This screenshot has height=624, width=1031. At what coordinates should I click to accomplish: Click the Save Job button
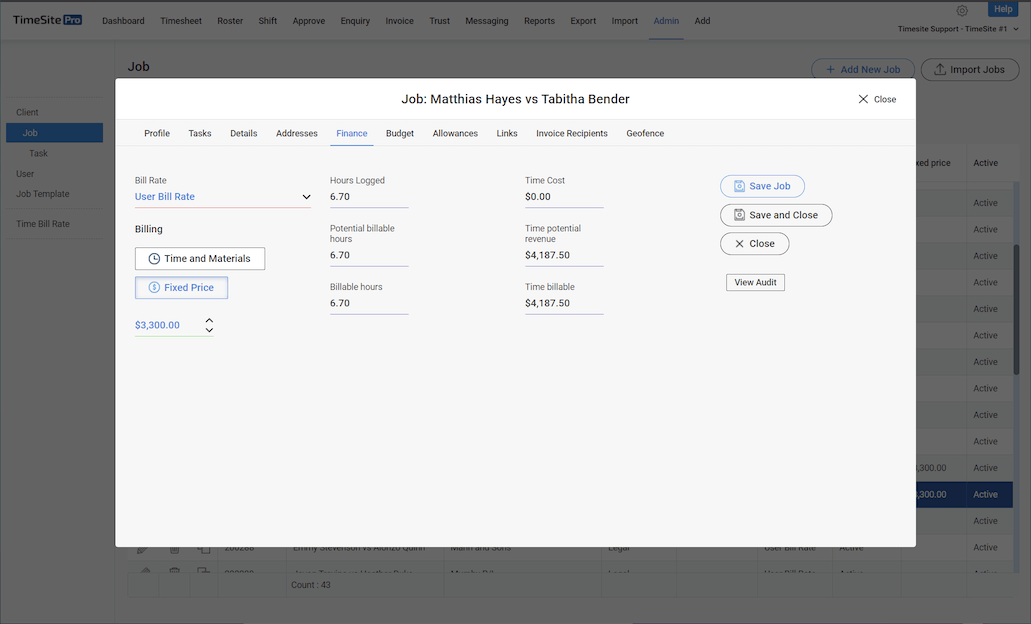[762, 186]
